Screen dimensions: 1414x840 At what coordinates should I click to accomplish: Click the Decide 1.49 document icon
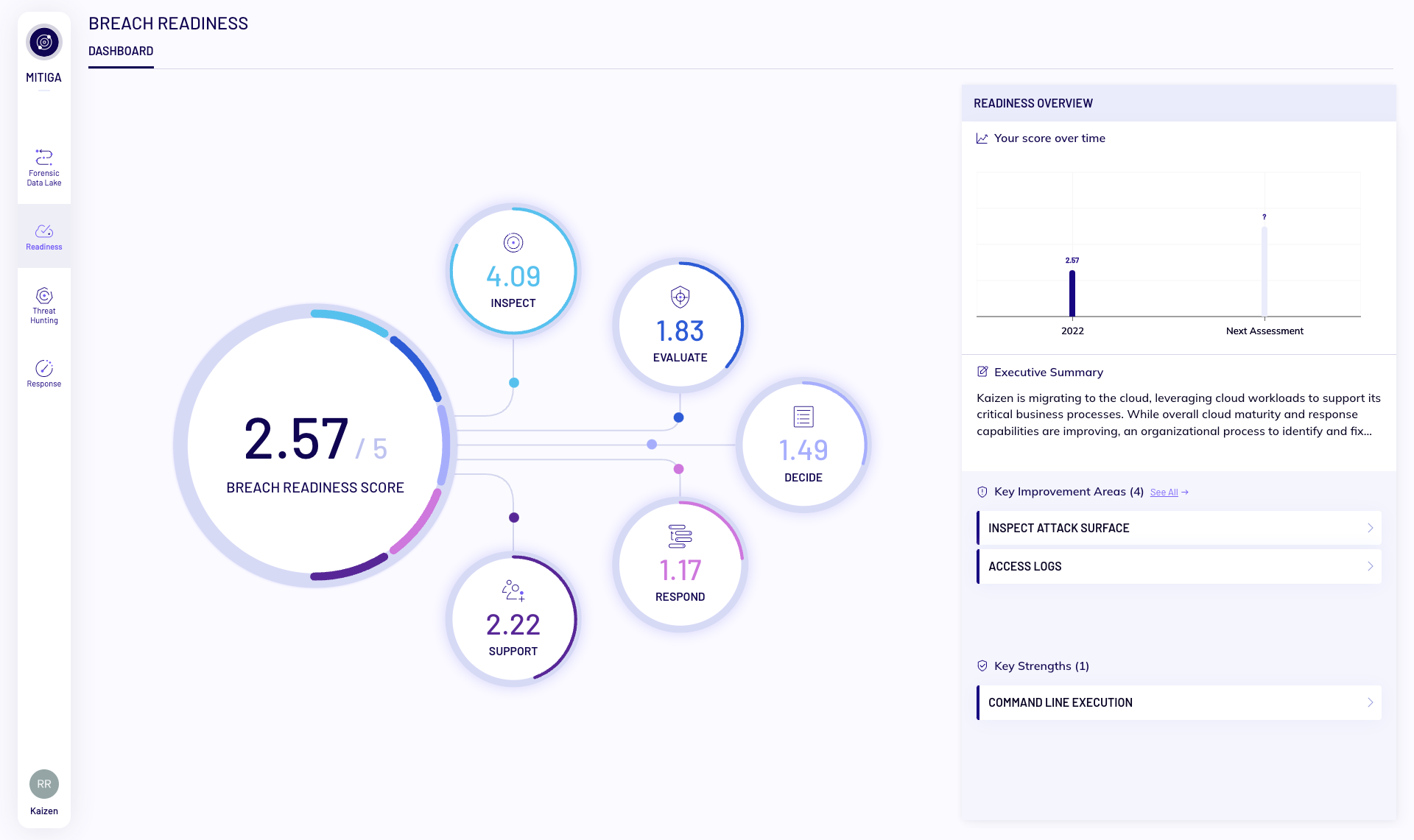[x=802, y=416]
